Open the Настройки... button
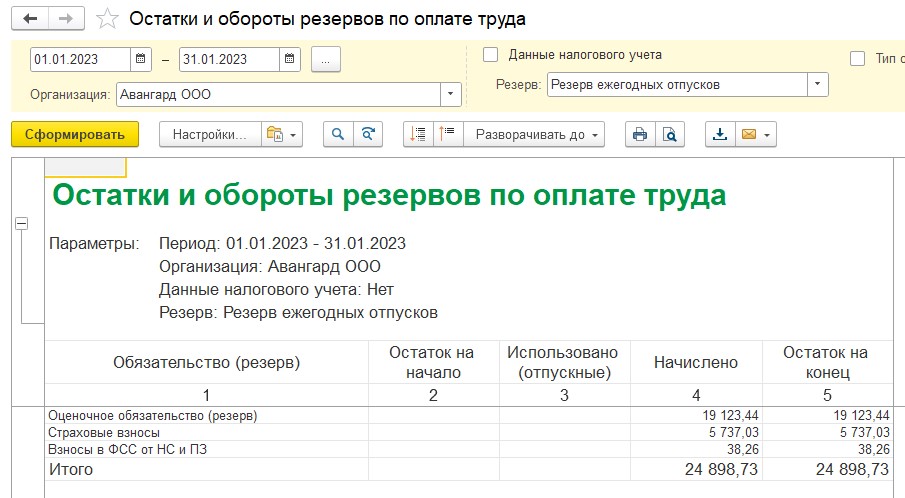905x498 pixels. (x=210, y=134)
